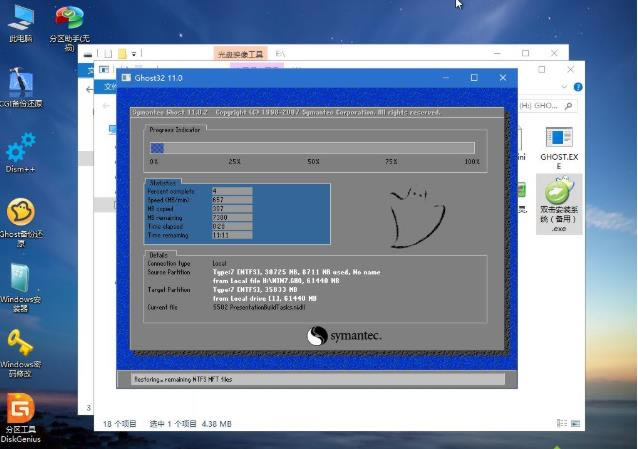
Task: Click the E:\ title of rear Explorer
Action: click(280, 54)
